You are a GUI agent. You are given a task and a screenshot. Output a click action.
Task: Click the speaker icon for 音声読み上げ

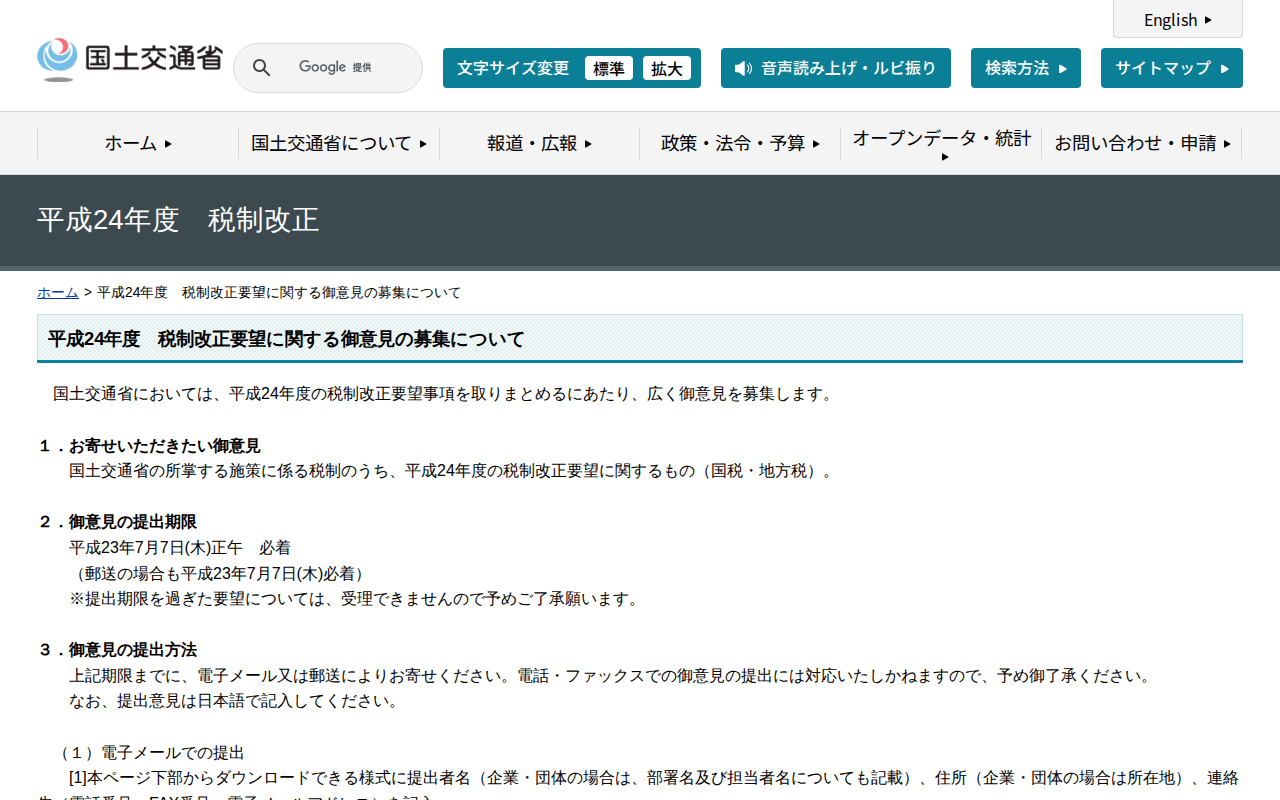coord(743,68)
